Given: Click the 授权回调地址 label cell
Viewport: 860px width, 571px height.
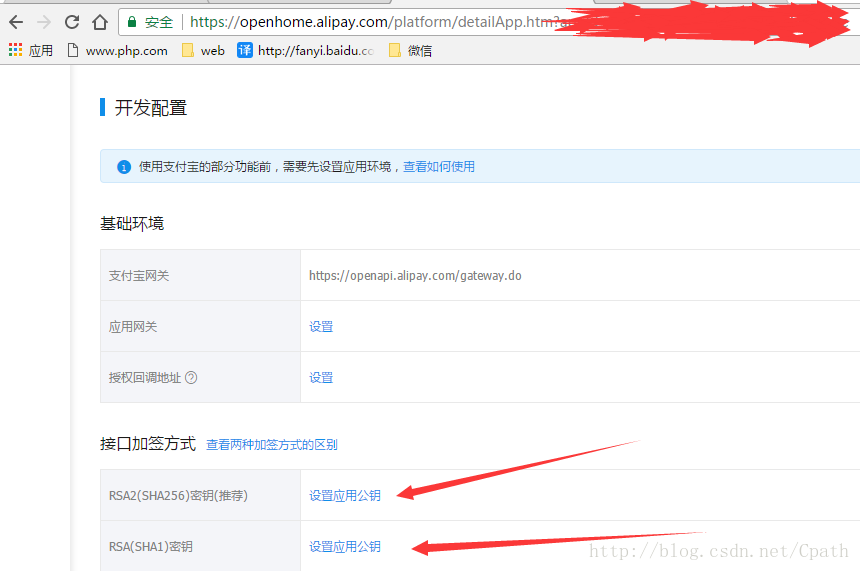Looking at the screenshot, I should [200, 377].
